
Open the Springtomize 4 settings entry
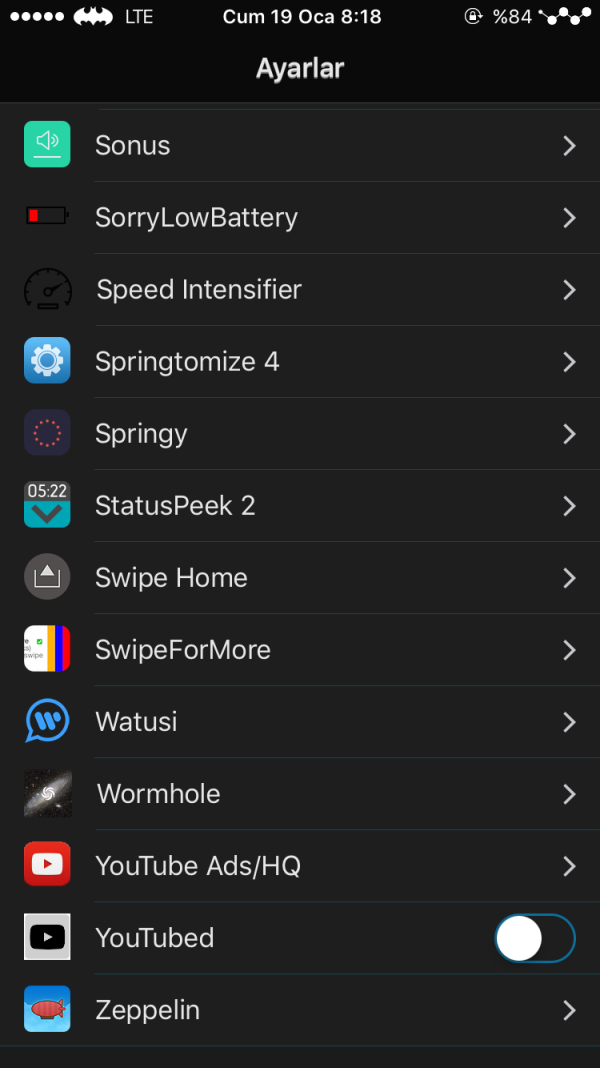click(x=187, y=362)
